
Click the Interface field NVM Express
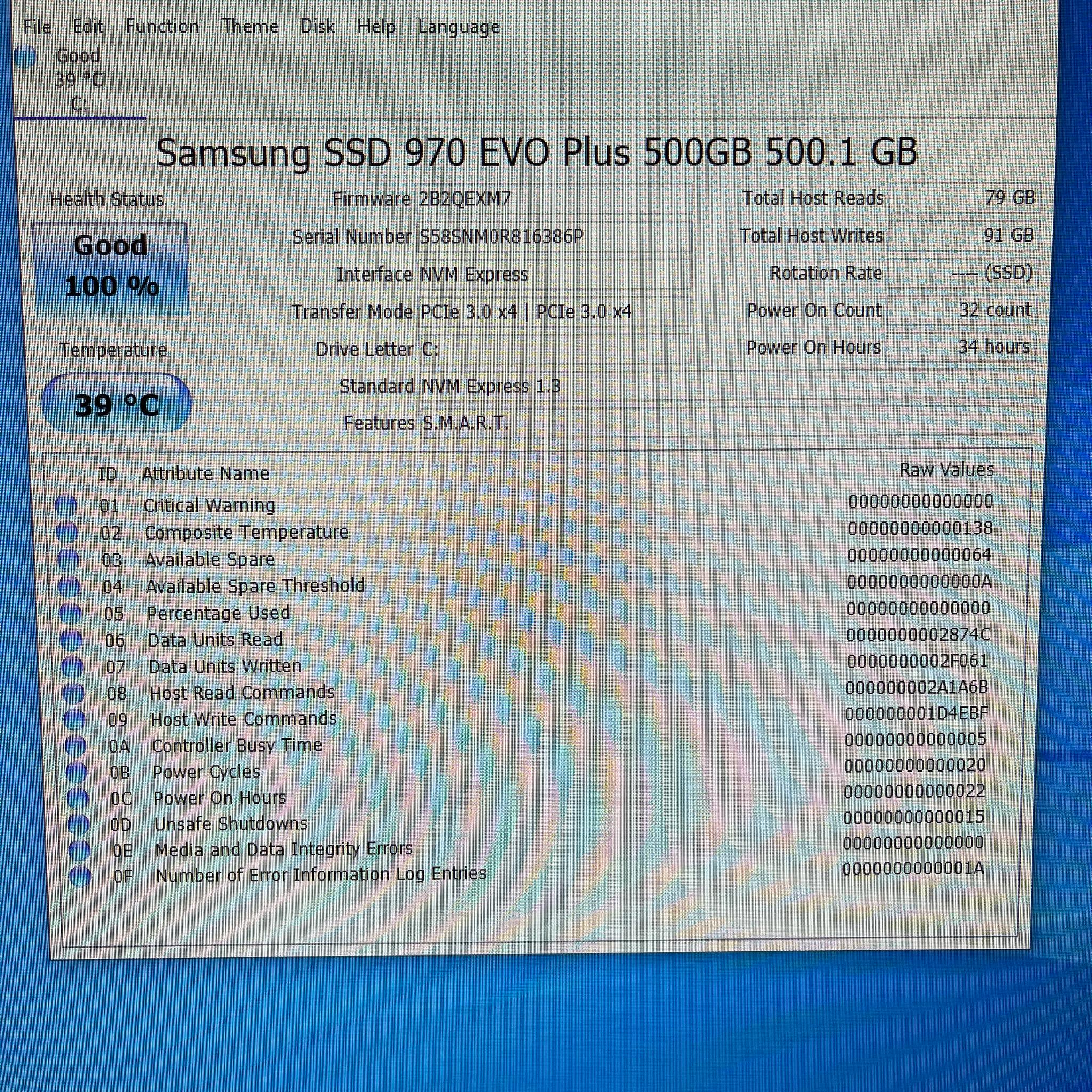[554, 274]
